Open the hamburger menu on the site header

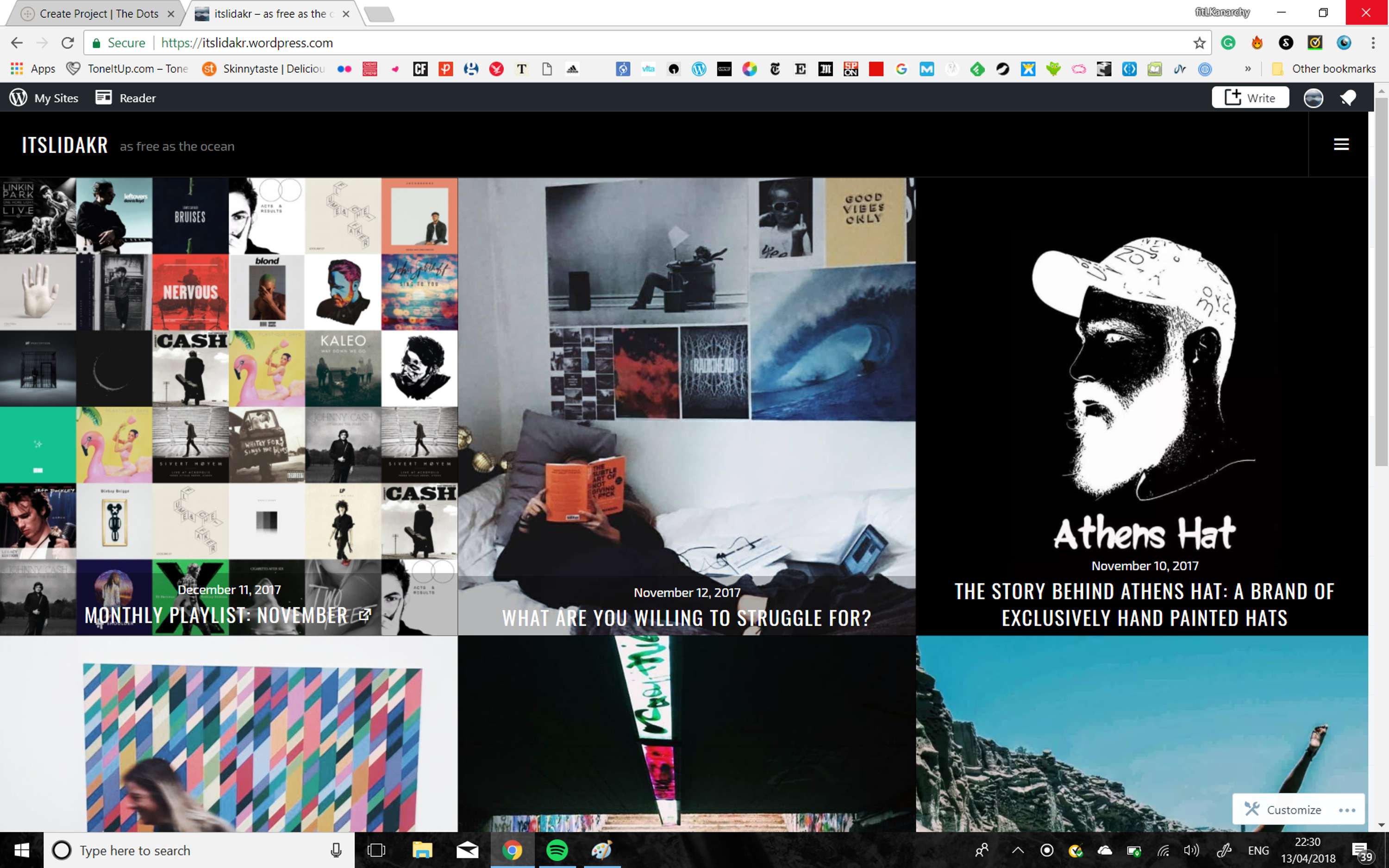1341,144
